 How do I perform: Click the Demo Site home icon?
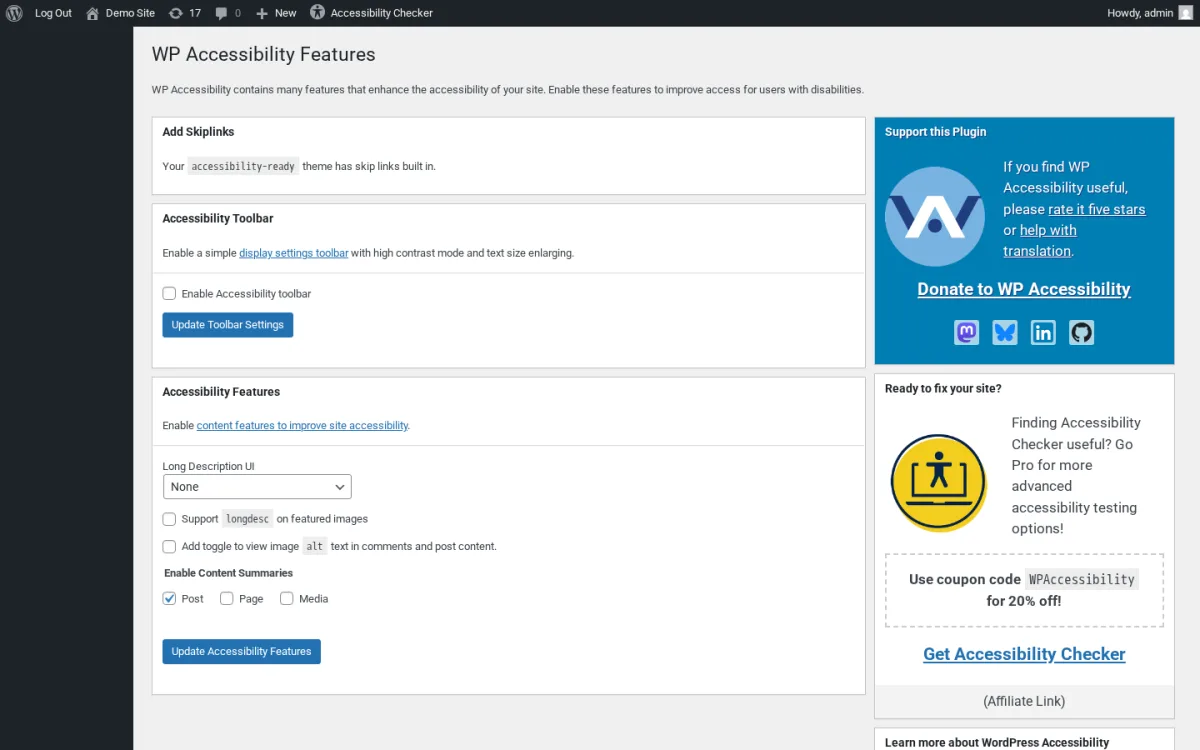pyautogui.click(x=92, y=13)
